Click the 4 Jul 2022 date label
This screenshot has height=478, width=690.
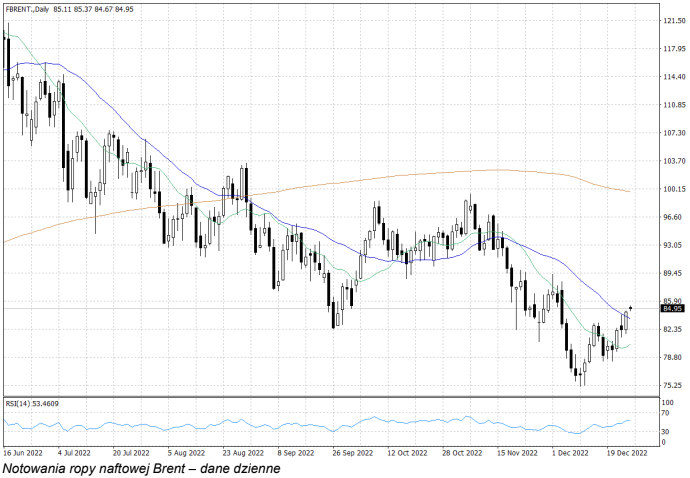[x=76, y=452]
